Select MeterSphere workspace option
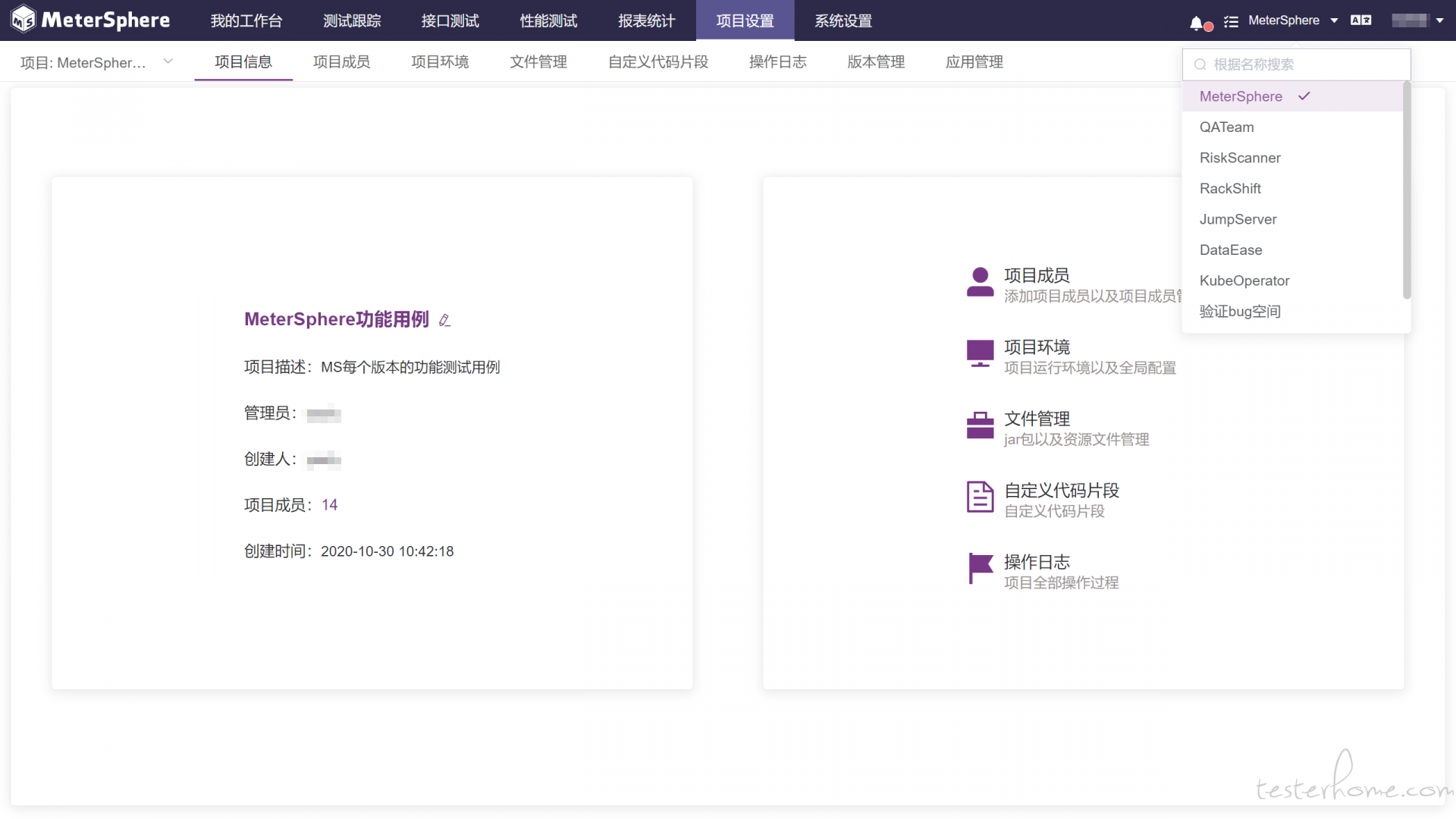This screenshot has height=819, width=1456. click(x=1292, y=96)
